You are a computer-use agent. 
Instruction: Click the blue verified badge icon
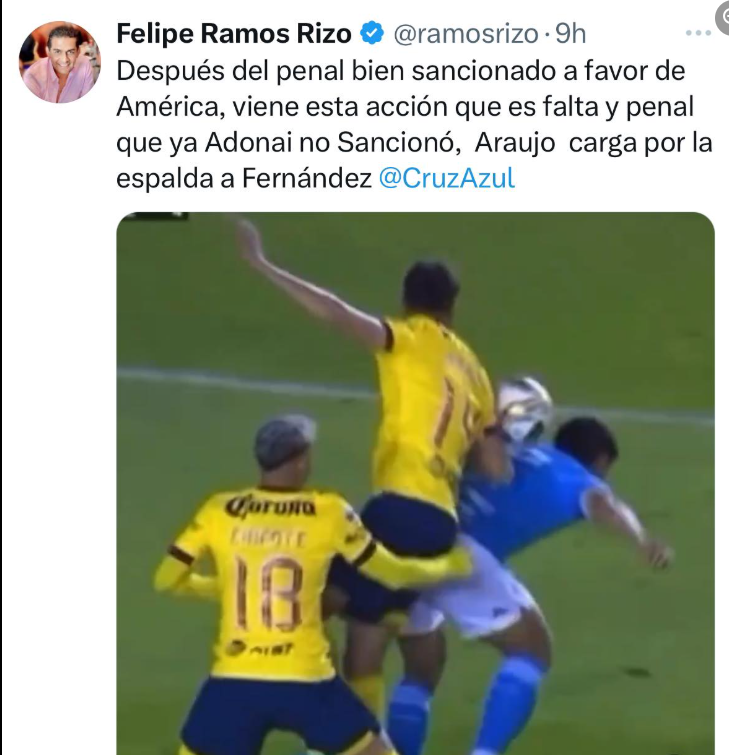pos(372,33)
